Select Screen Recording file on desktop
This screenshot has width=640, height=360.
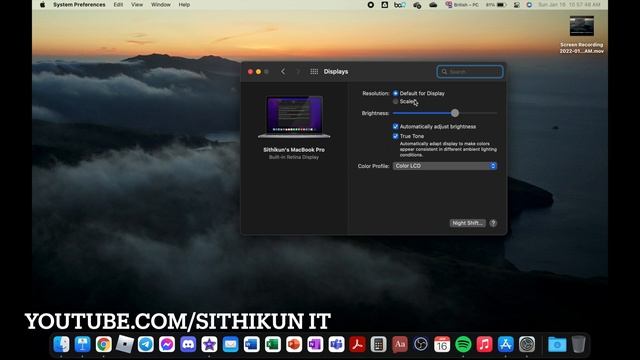(582, 35)
